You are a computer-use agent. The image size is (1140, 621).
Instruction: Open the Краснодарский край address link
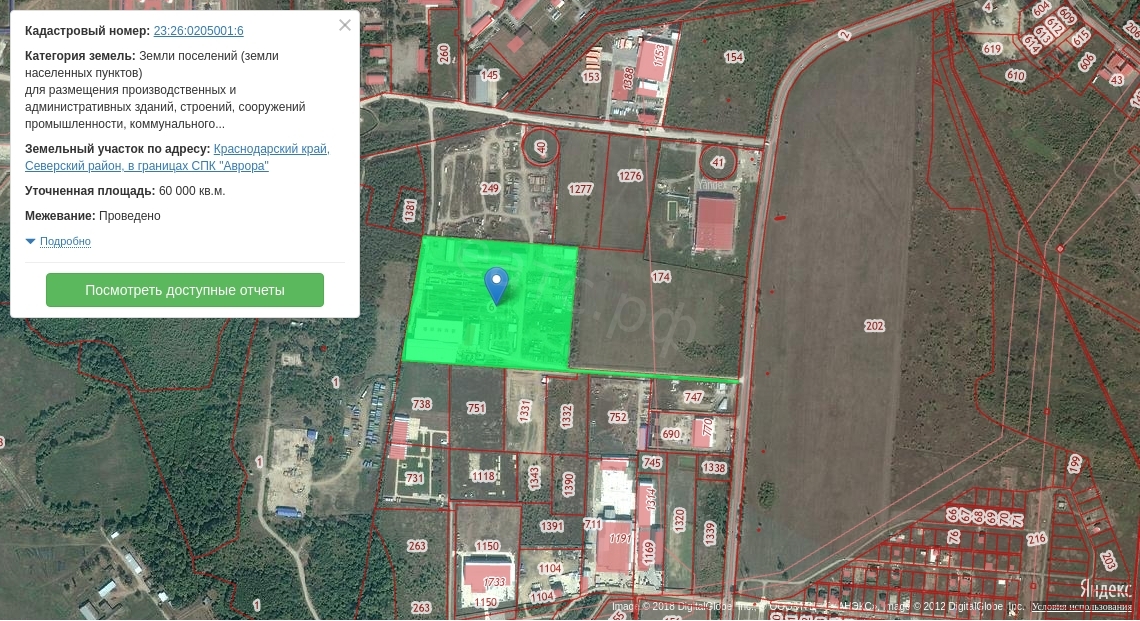[271, 149]
